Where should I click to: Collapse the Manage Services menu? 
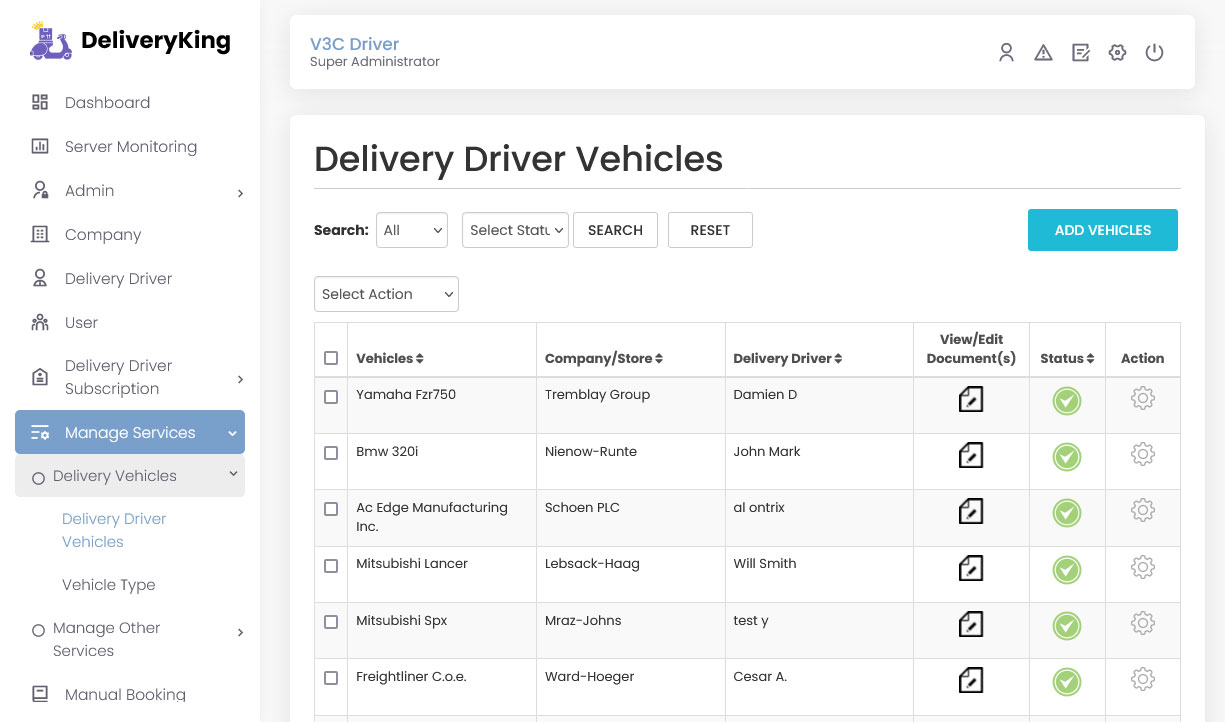(130, 433)
